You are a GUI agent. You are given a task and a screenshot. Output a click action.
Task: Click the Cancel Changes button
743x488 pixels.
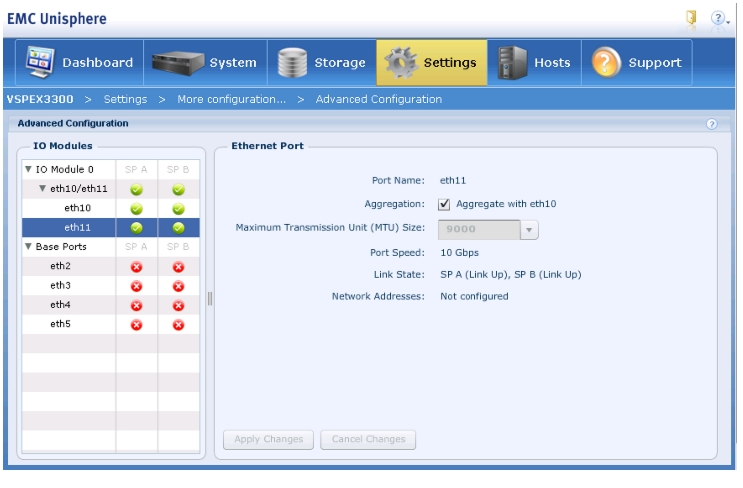coord(368,439)
